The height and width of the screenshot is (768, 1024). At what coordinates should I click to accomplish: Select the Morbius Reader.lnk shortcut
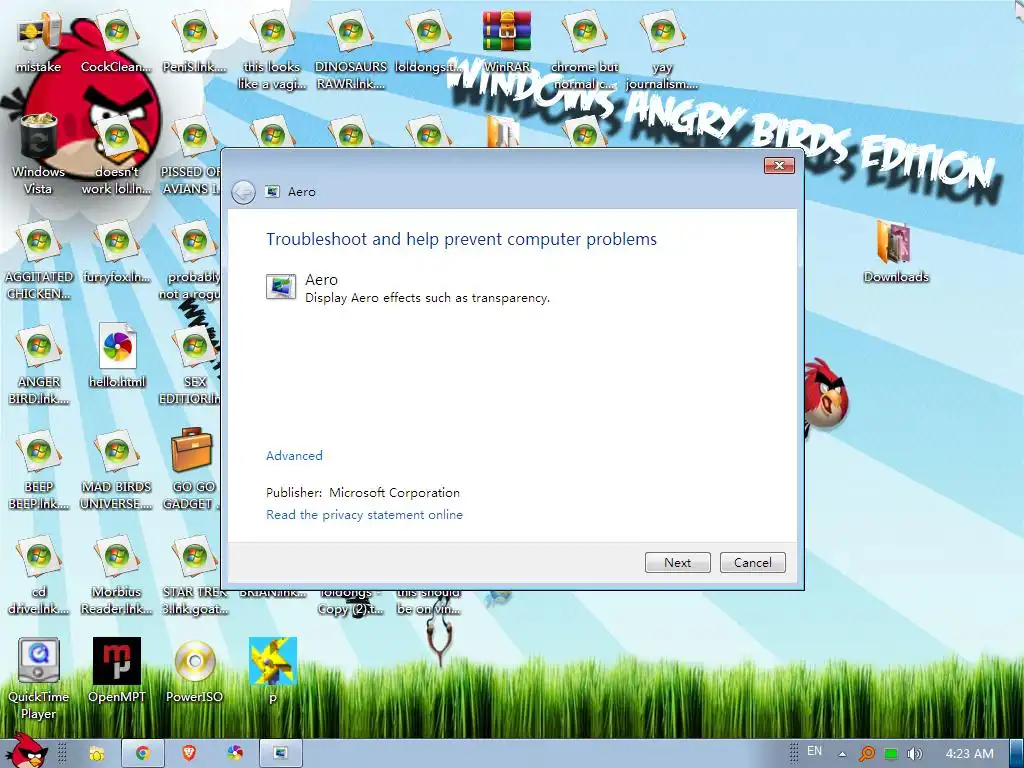click(117, 575)
